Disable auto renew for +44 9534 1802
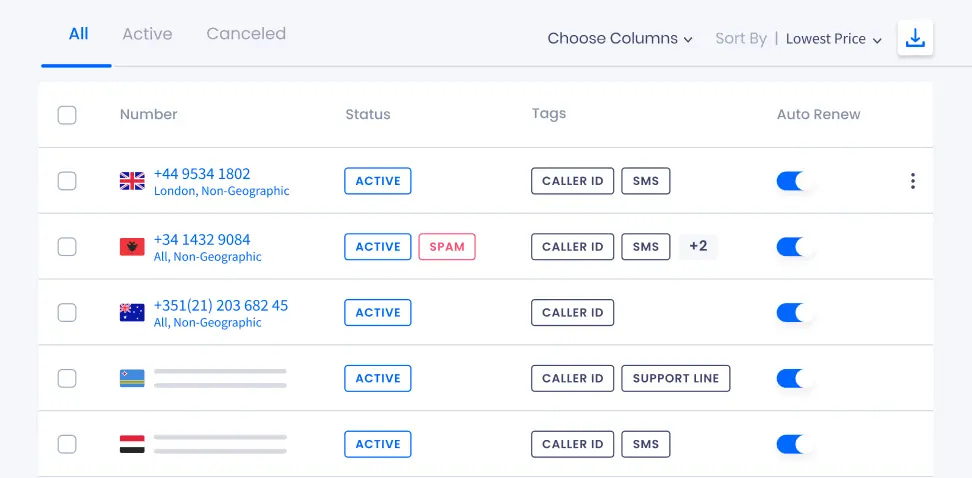This screenshot has height=478, width=972. [x=793, y=181]
